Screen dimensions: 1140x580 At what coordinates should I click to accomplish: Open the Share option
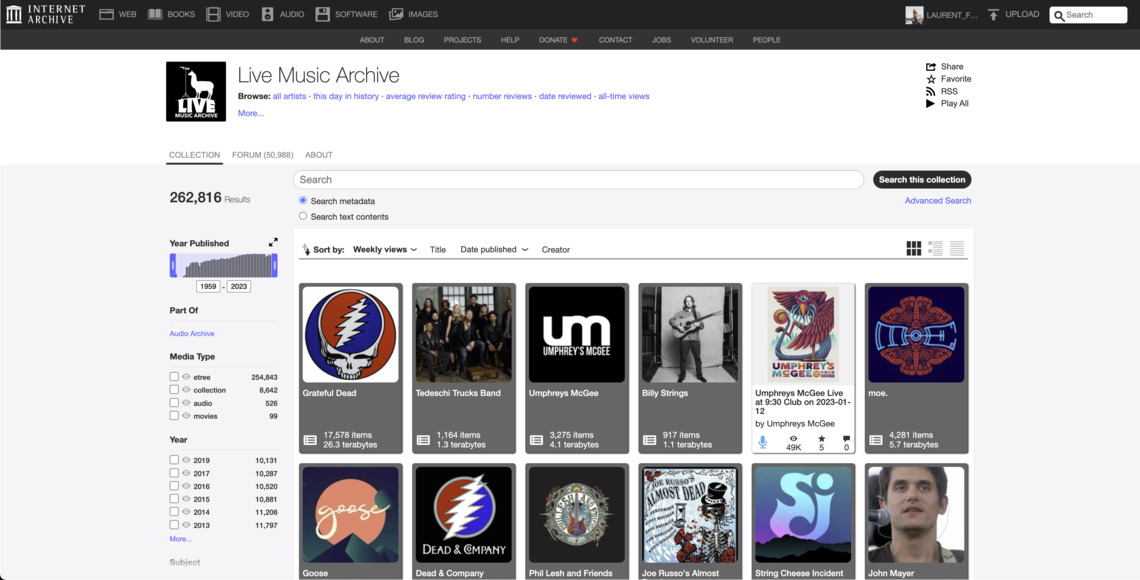931,66
